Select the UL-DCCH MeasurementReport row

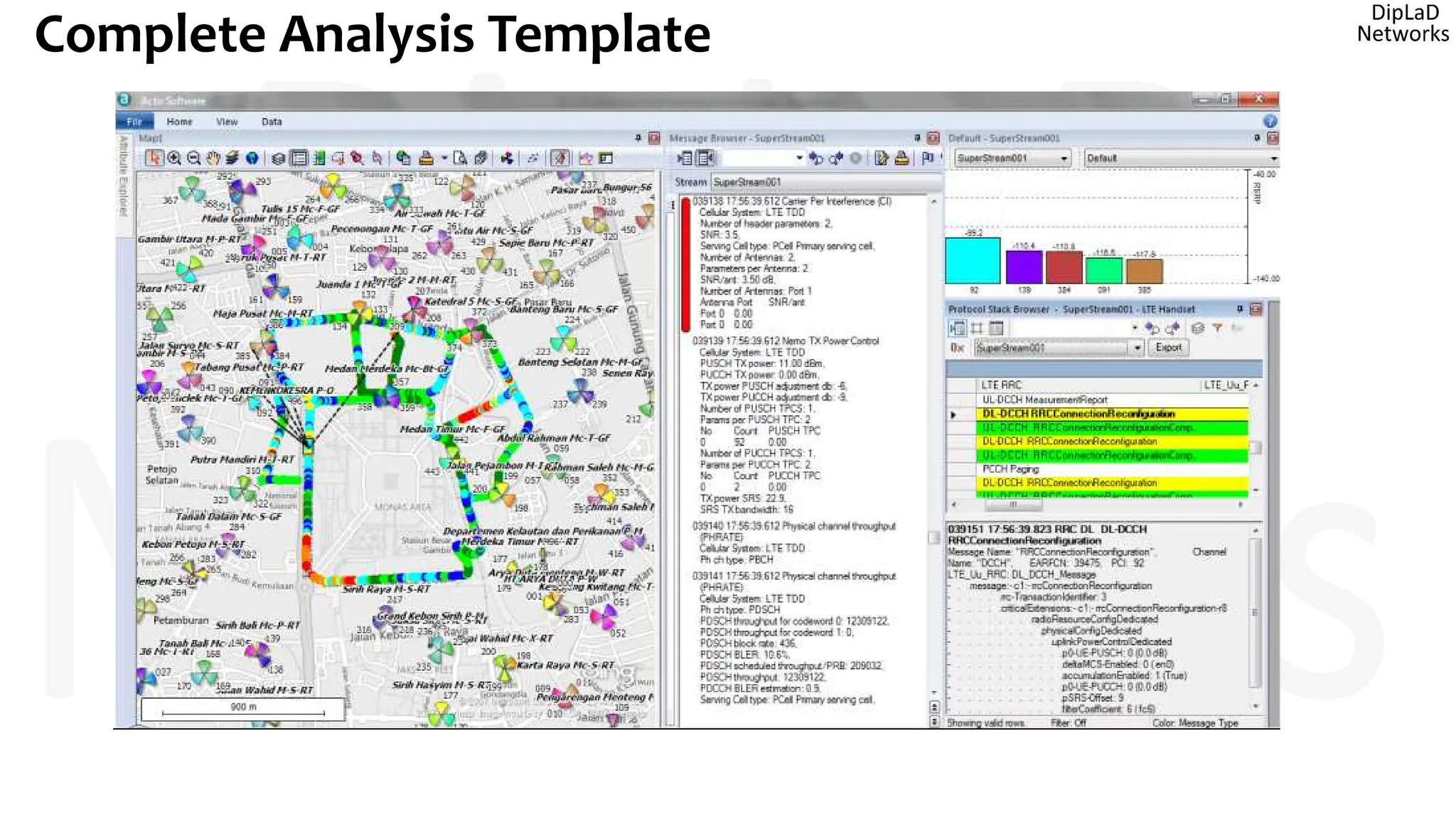(x=1044, y=400)
